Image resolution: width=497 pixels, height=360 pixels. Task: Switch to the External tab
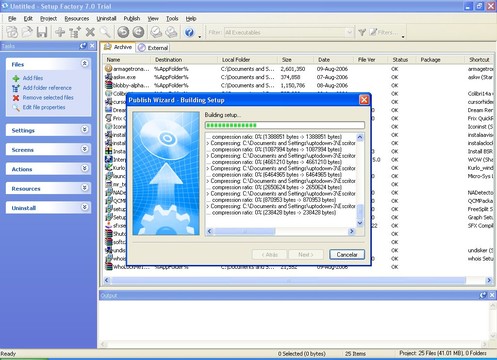tap(153, 48)
